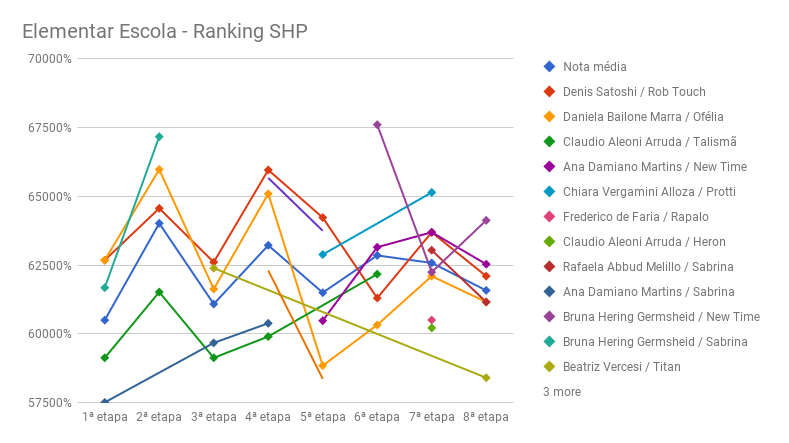Click the green Talismã legend diamond
The height and width of the screenshot is (443, 789).
tap(549, 142)
